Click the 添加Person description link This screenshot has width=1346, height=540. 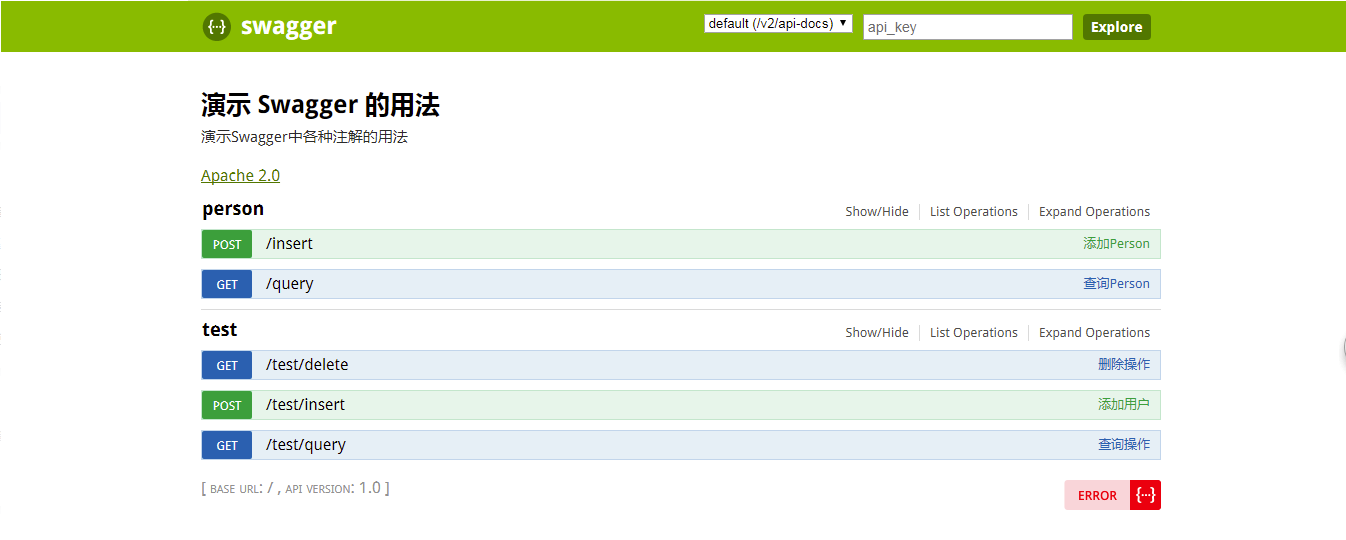click(1116, 244)
